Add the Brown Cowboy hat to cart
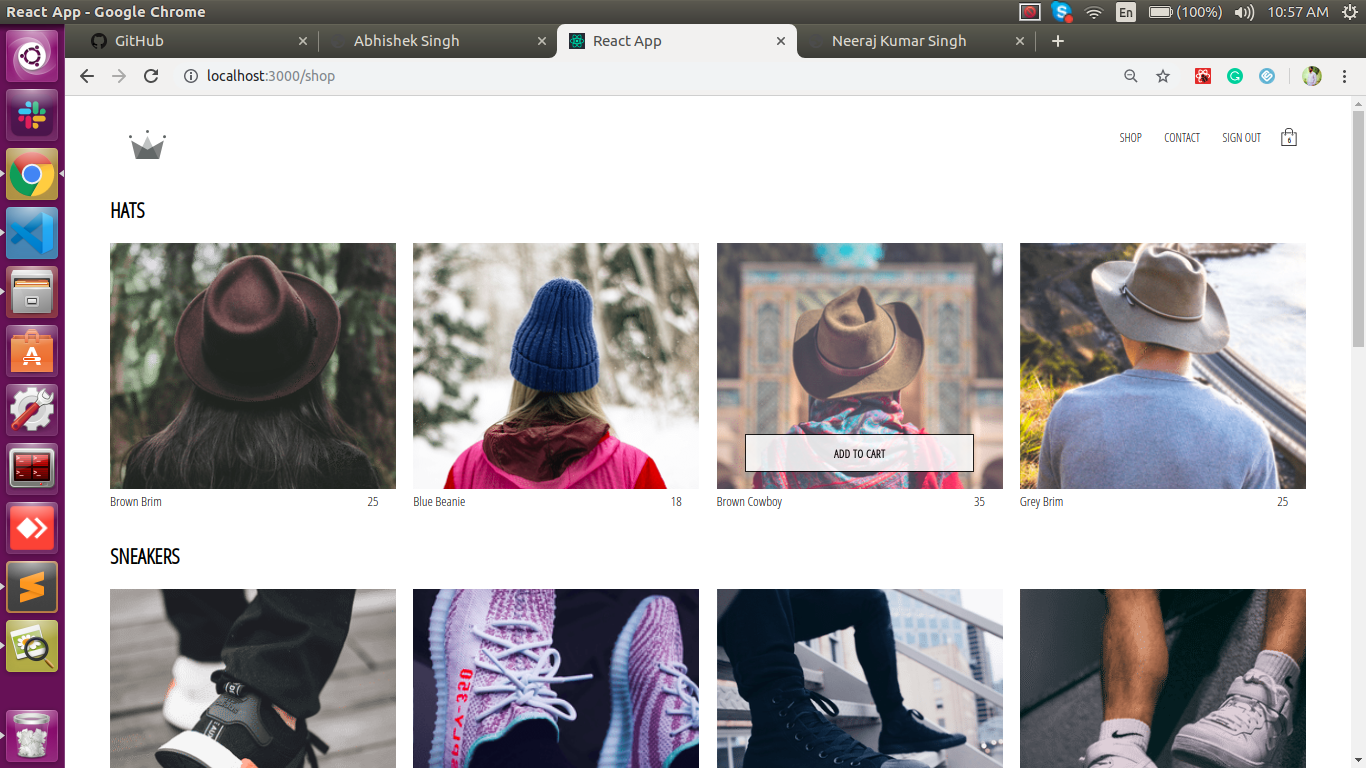The width and height of the screenshot is (1366, 768). (859, 453)
